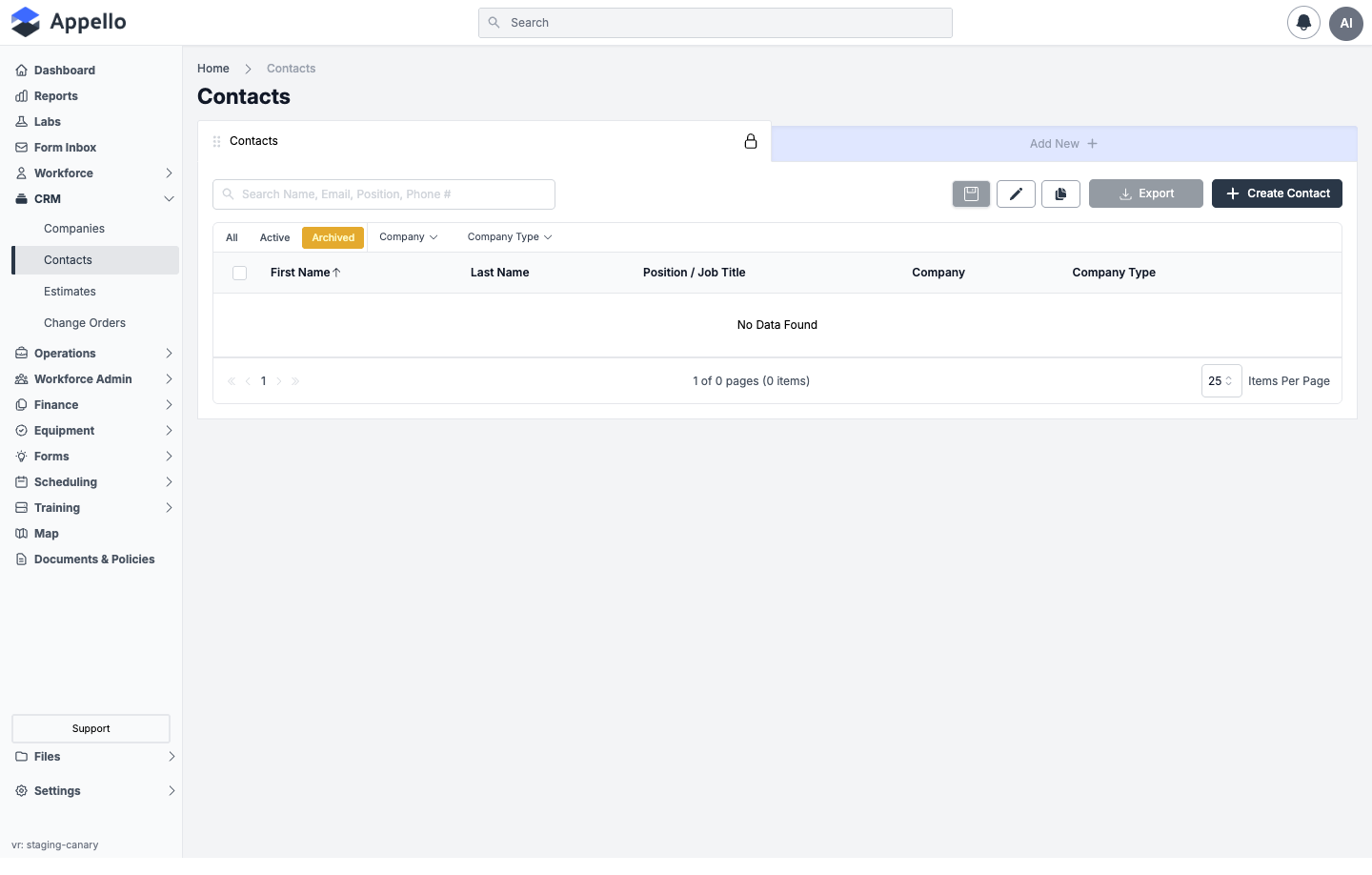Image resolution: width=1372 pixels, height=875 pixels.
Task: Open the AI user avatar menu
Action: click(1346, 23)
